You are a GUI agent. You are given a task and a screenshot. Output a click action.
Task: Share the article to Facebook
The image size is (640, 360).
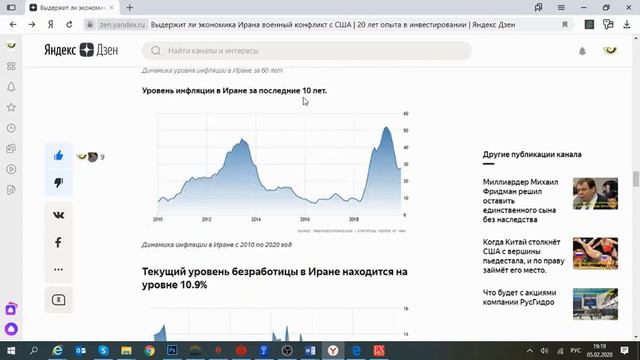[x=58, y=242]
